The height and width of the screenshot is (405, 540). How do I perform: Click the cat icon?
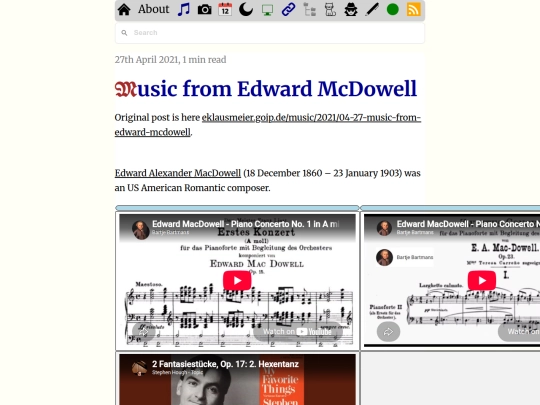[330, 10]
